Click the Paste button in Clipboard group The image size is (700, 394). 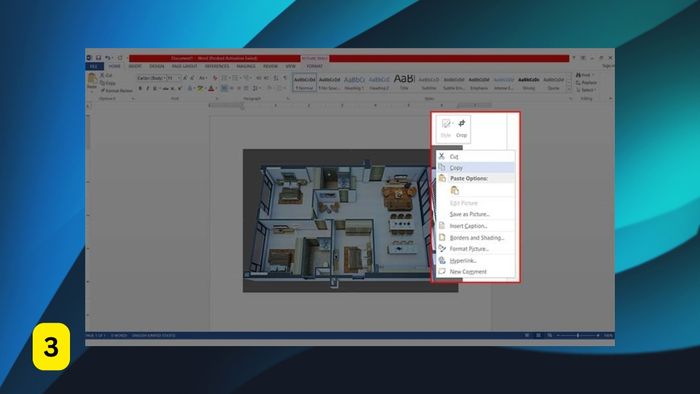[x=92, y=82]
